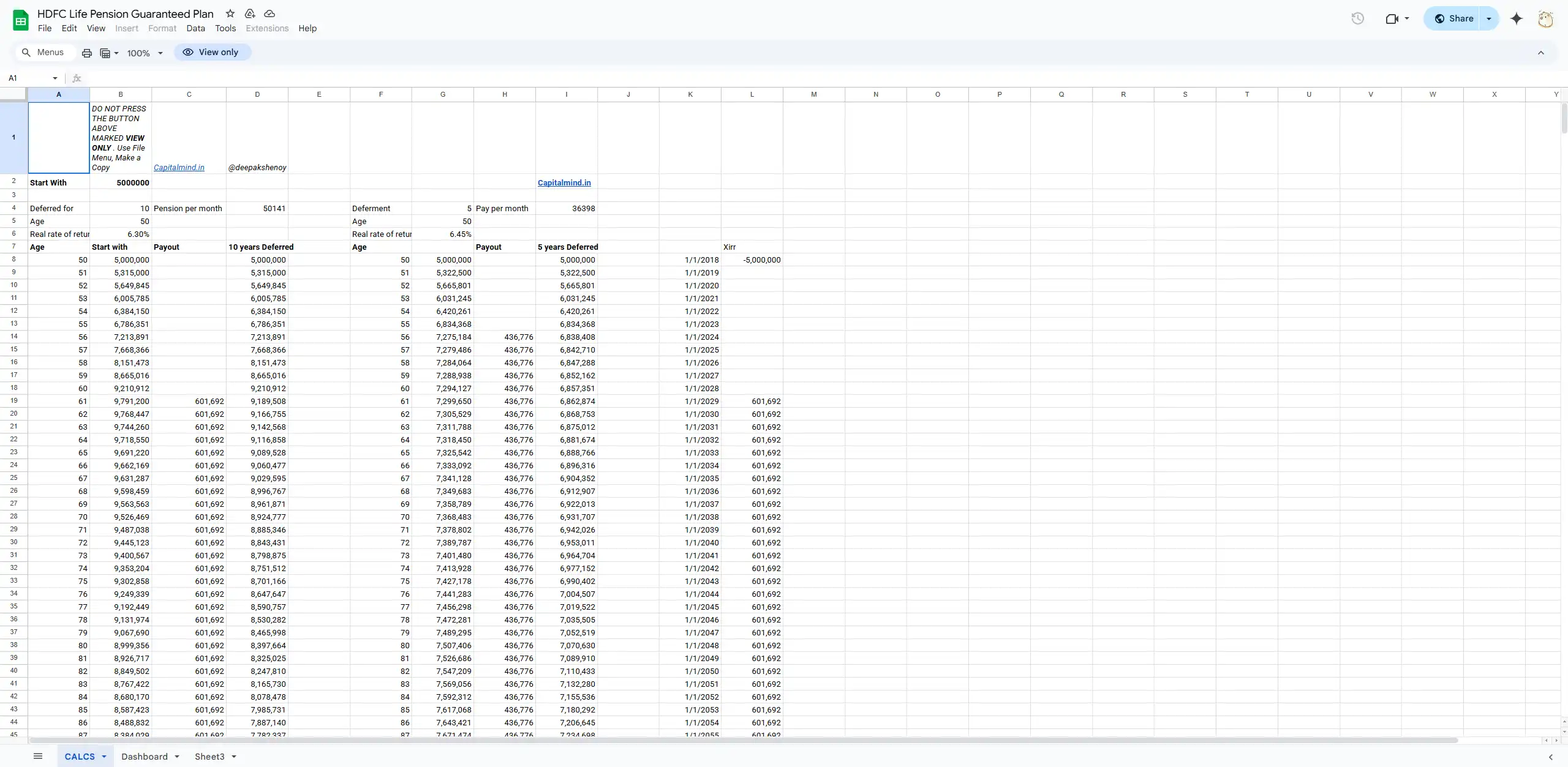Open meeting options dropdown arrow
The height and width of the screenshot is (767, 1568).
[x=1407, y=18]
